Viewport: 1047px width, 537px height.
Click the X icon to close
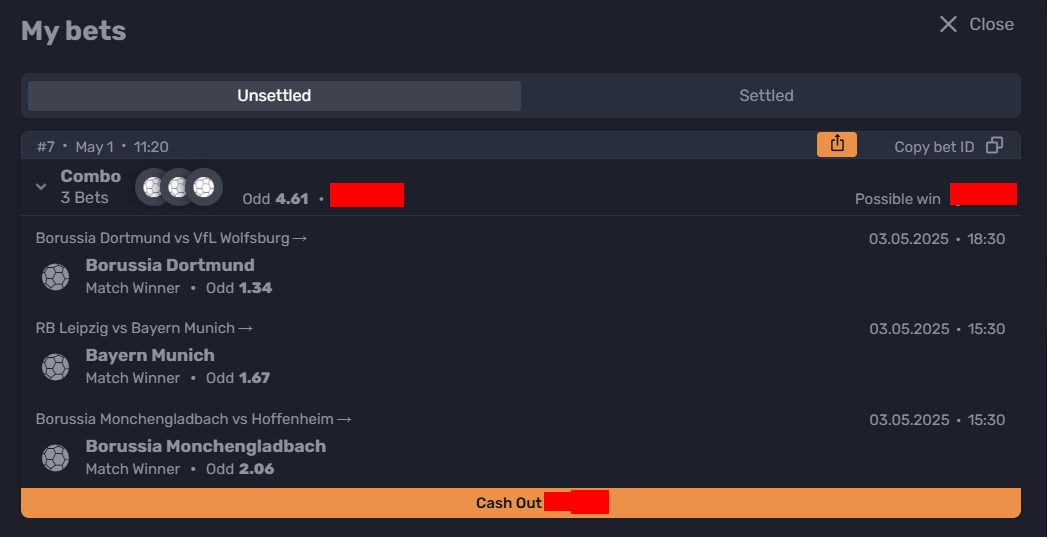point(948,24)
